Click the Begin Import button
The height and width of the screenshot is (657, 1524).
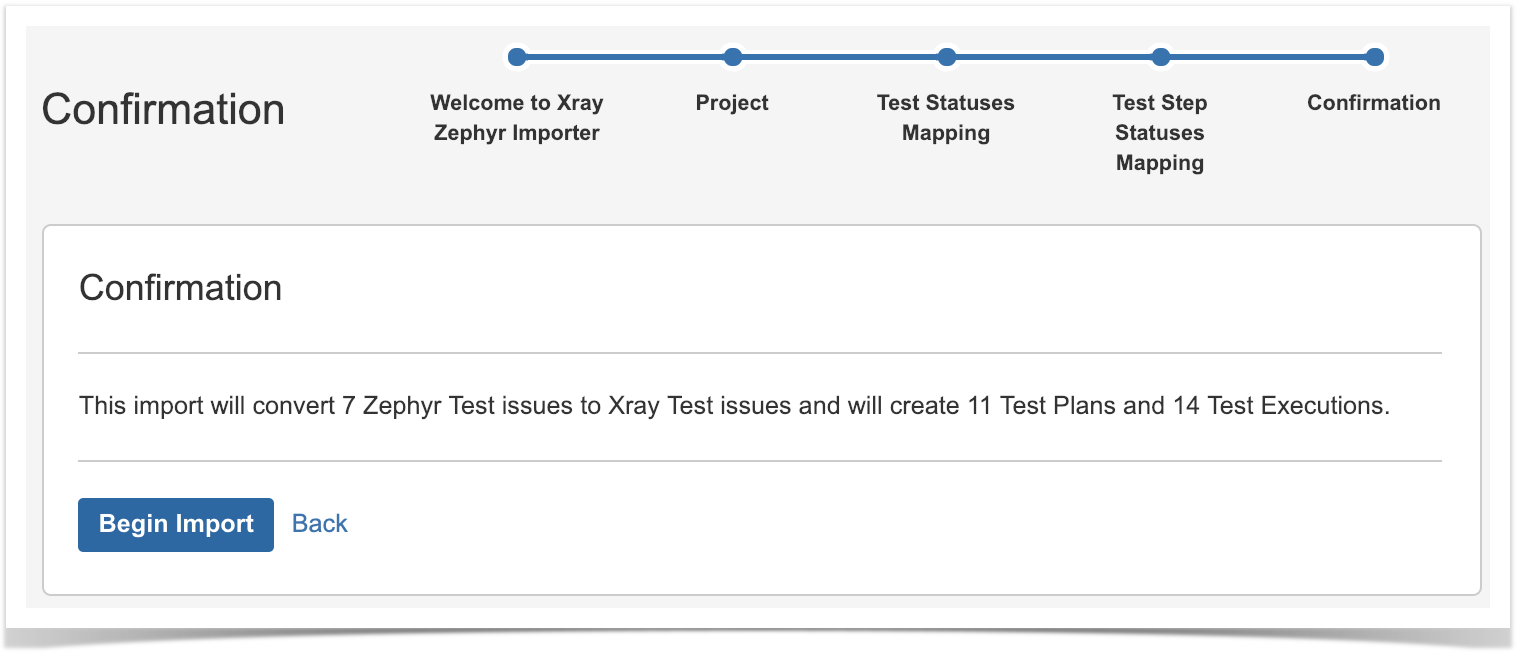(176, 525)
